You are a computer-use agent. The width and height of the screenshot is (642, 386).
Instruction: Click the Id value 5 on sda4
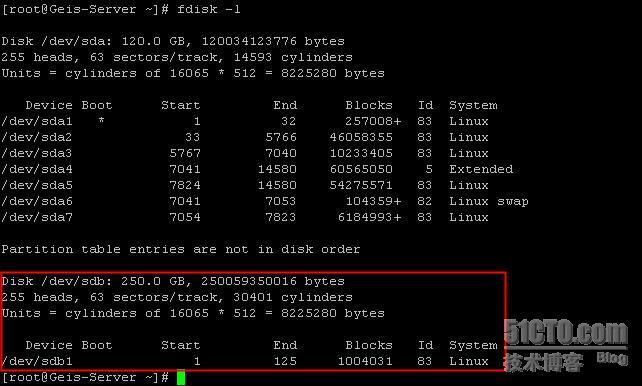point(428,169)
